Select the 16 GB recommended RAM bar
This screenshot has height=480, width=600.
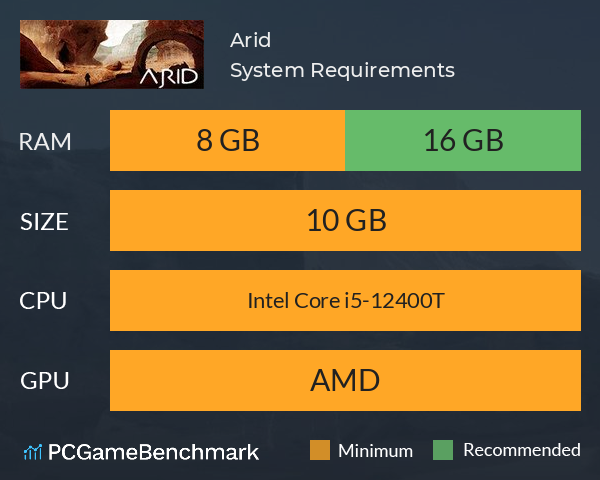[463, 140]
